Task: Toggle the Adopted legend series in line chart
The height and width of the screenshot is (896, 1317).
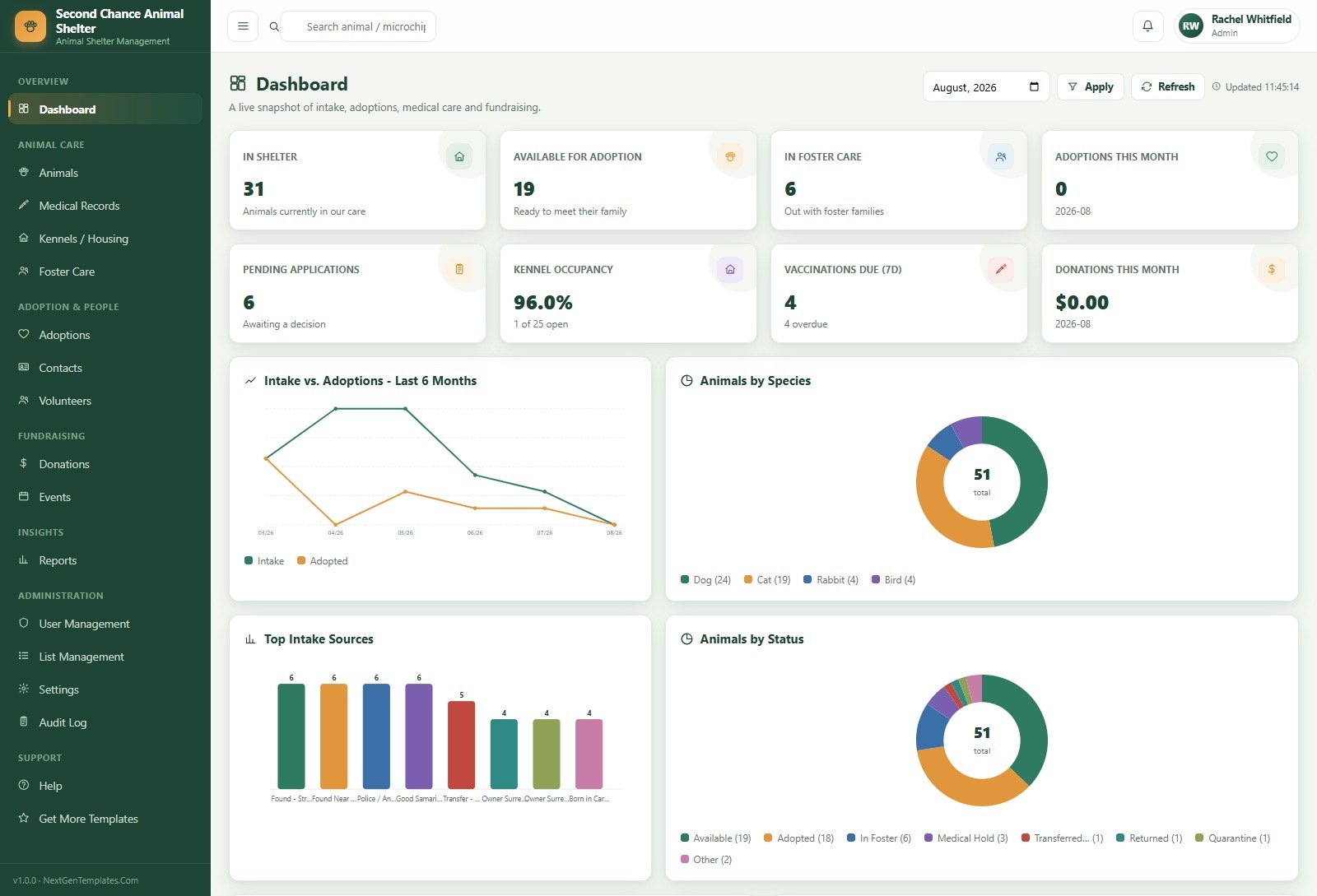Action: click(x=323, y=561)
